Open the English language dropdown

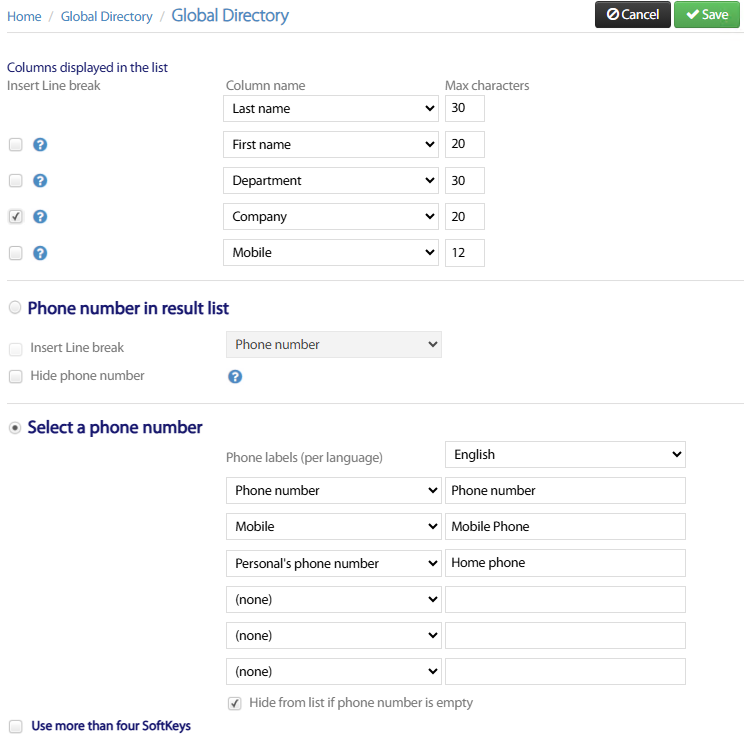(x=565, y=454)
